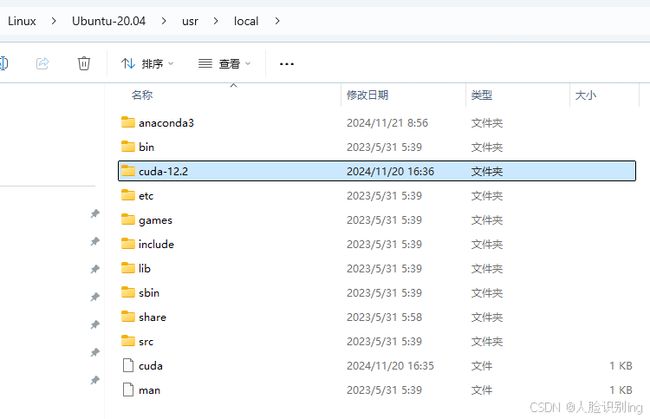This screenshot has width=650, height=419.
Task: Open the three-dot more options menu
Action: 286,64
